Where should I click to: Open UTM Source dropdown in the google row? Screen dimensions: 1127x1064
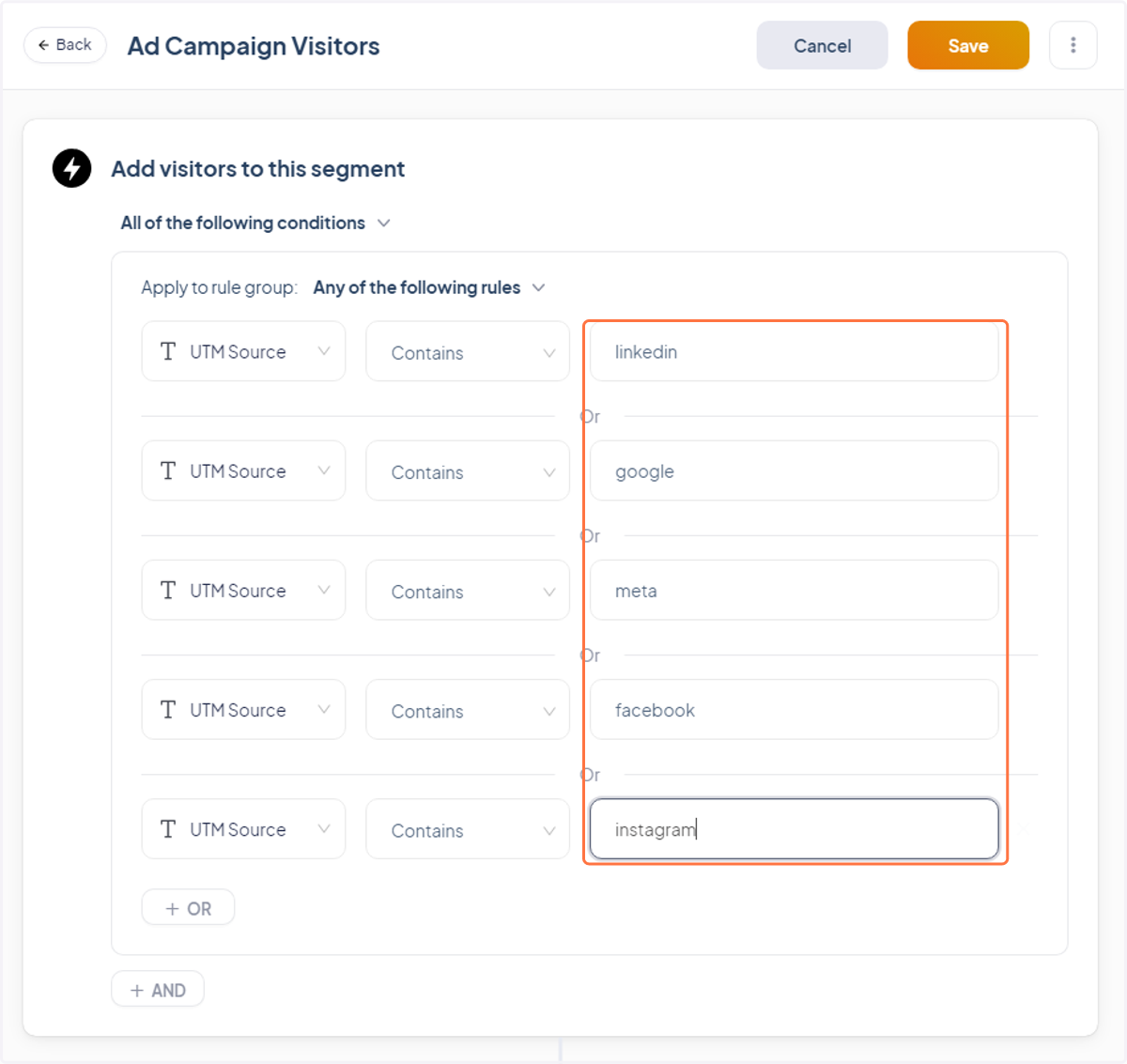[x=243, y=470]
